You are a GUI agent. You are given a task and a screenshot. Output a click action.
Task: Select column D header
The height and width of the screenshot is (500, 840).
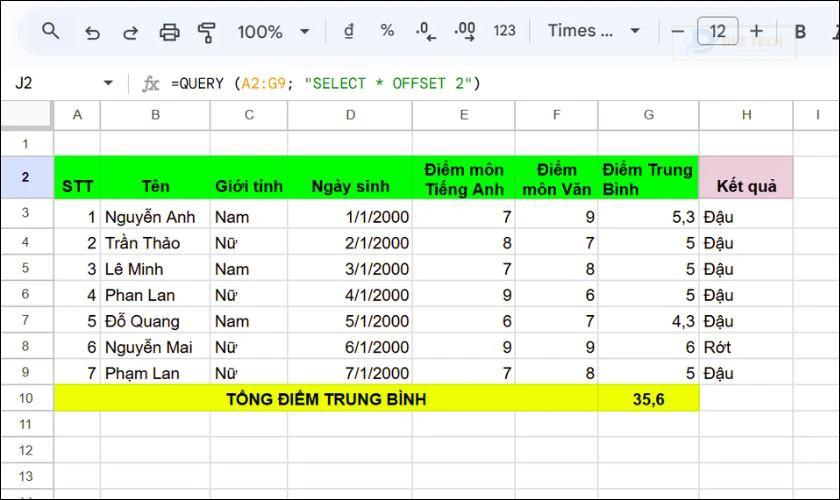pyautogui.click(x=350, y=115)
